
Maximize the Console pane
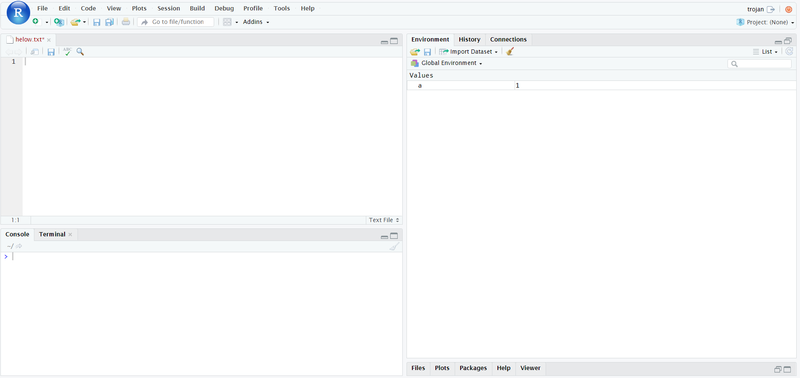394,236
